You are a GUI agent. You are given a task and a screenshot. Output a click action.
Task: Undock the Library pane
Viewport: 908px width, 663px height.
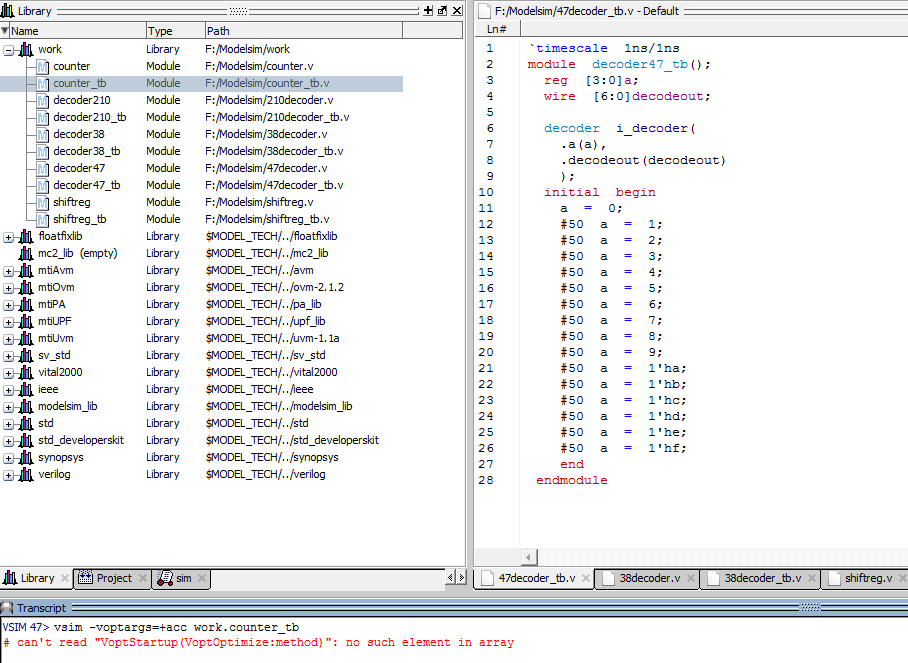click(442, 10)
